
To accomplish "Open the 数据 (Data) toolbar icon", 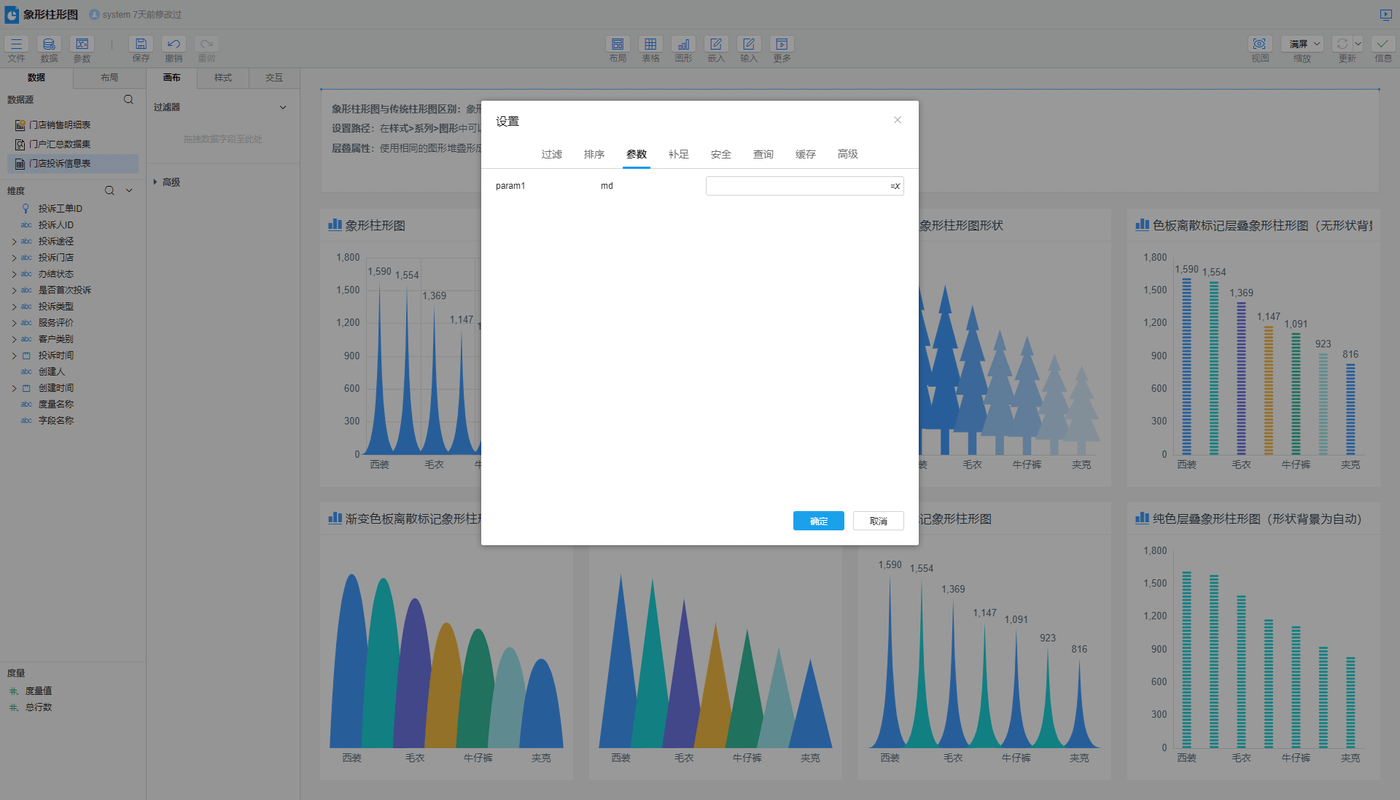I will pyautogui.click(x=49, y=44).
